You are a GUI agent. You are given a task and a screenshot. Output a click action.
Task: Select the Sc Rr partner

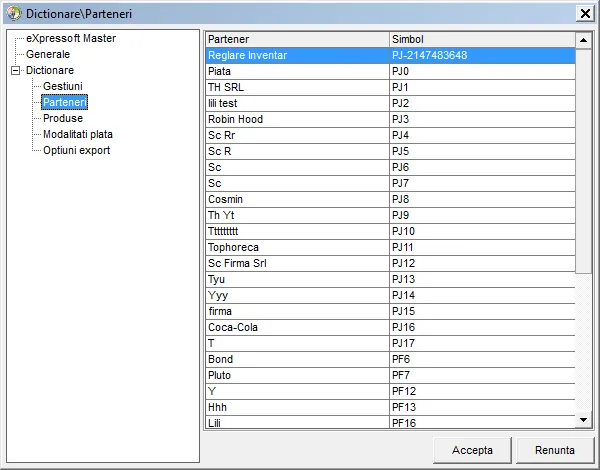coord(297,135)
